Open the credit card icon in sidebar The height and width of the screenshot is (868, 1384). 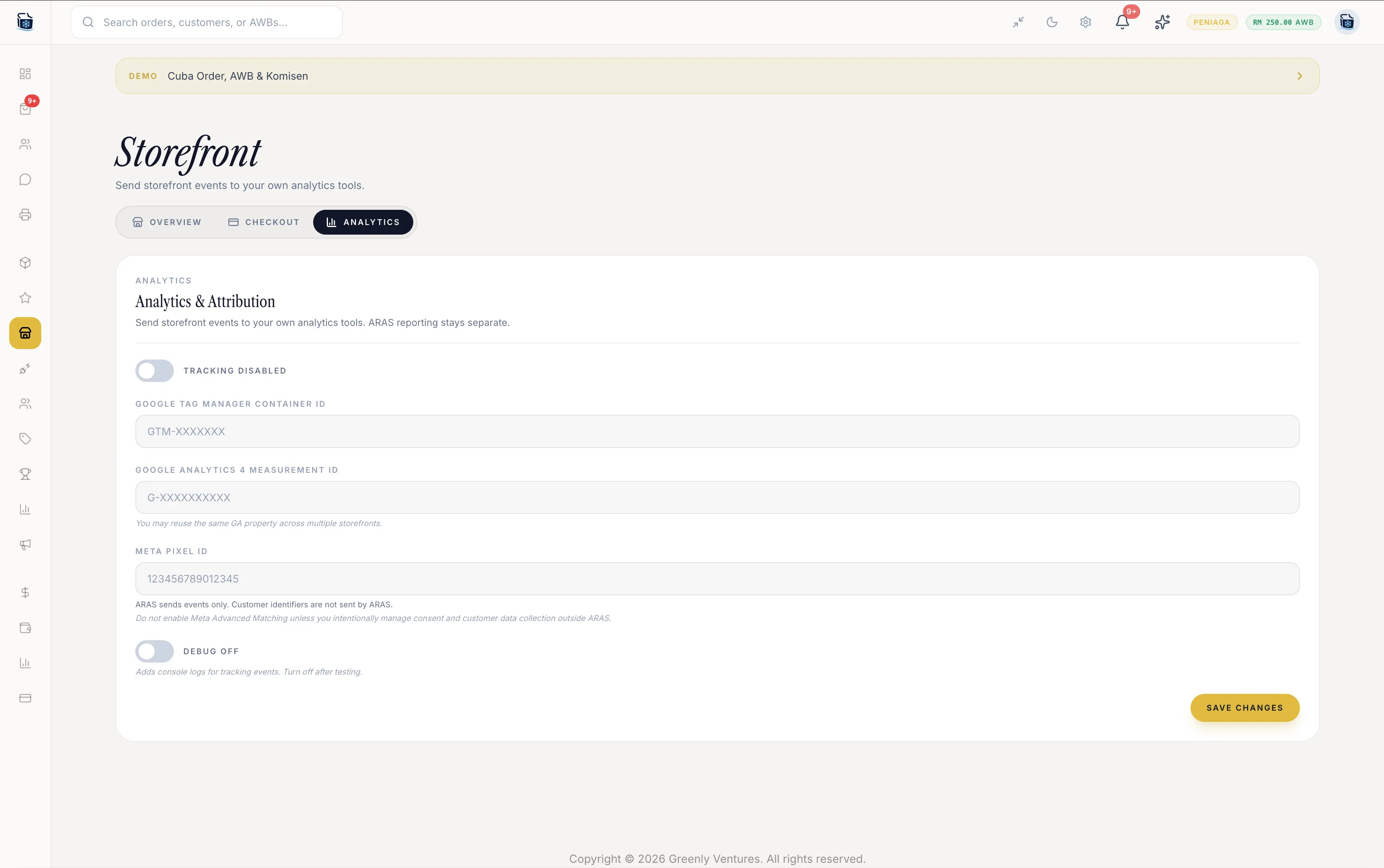click(25, 698)
